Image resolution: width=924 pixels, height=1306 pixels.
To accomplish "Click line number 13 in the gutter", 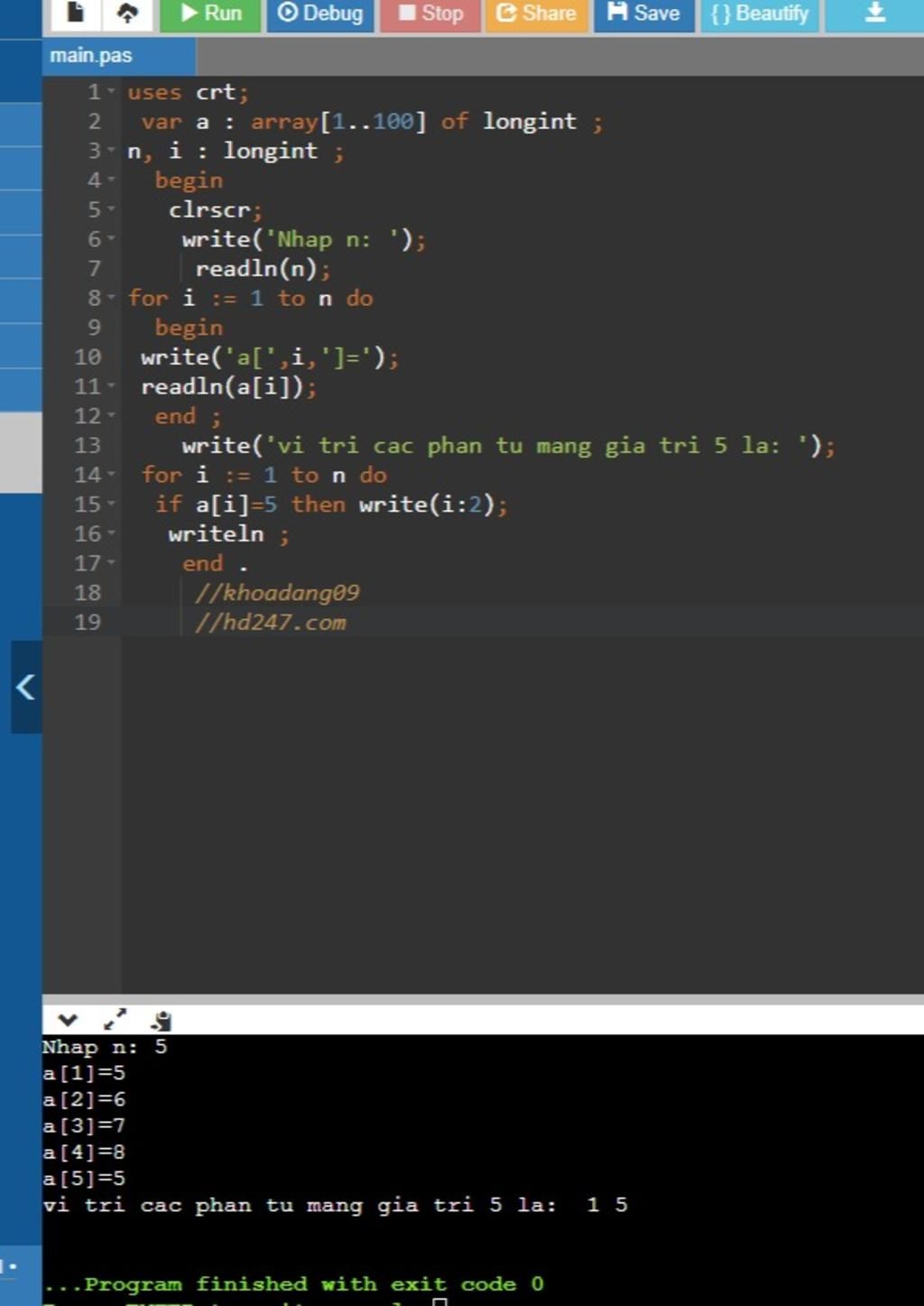I will pyautogui.click(x=88, y=446).
